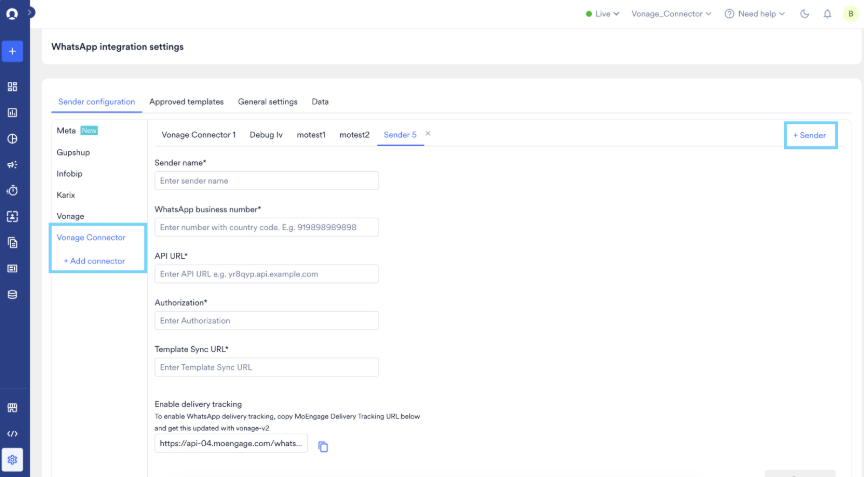Open the content card icon in sidebar
The image size is (864, 477).
(x=12, y=269)
